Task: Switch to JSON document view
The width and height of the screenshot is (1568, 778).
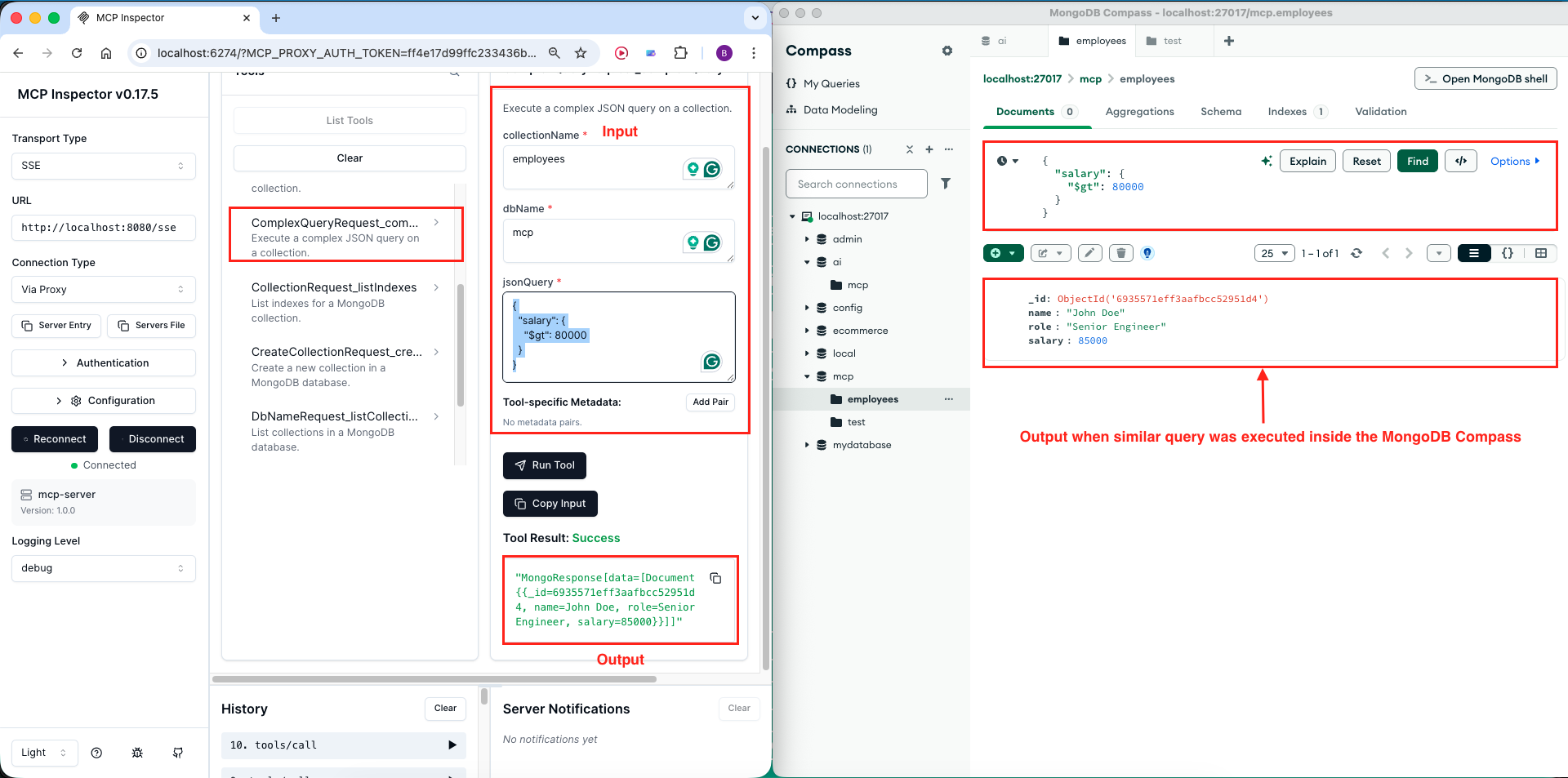Action: 1508,253
